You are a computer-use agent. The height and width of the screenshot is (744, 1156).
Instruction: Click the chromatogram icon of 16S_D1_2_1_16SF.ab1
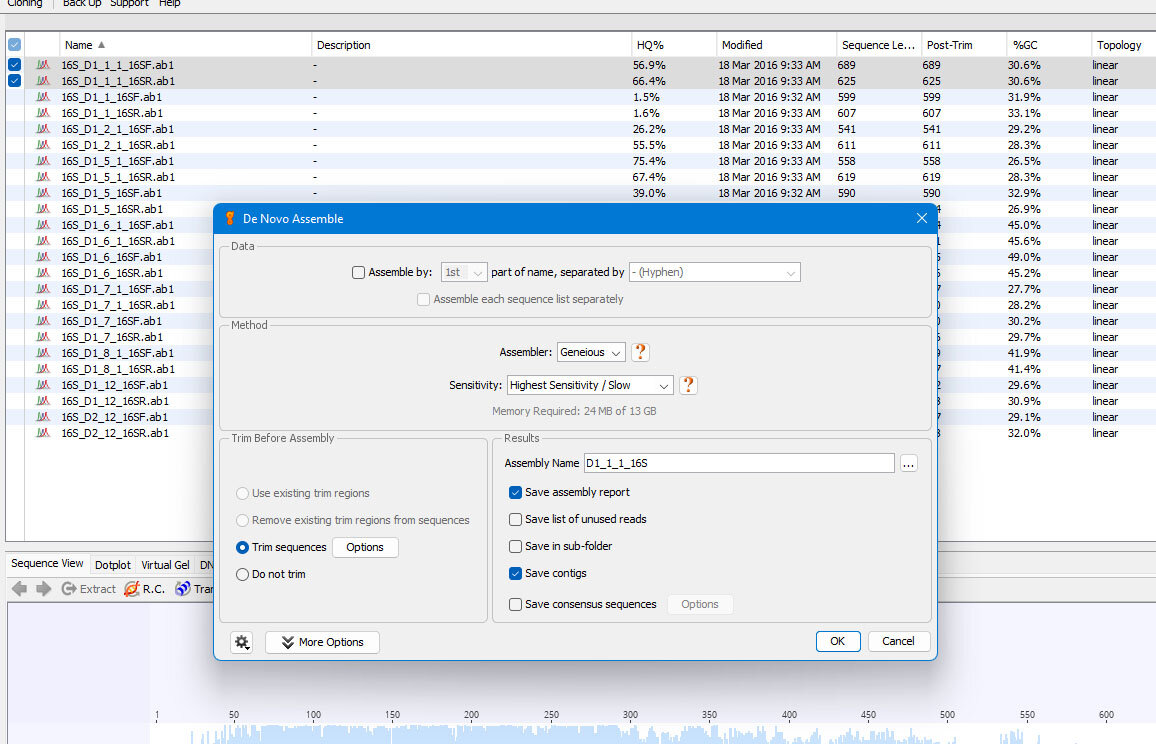click(43, 129)
